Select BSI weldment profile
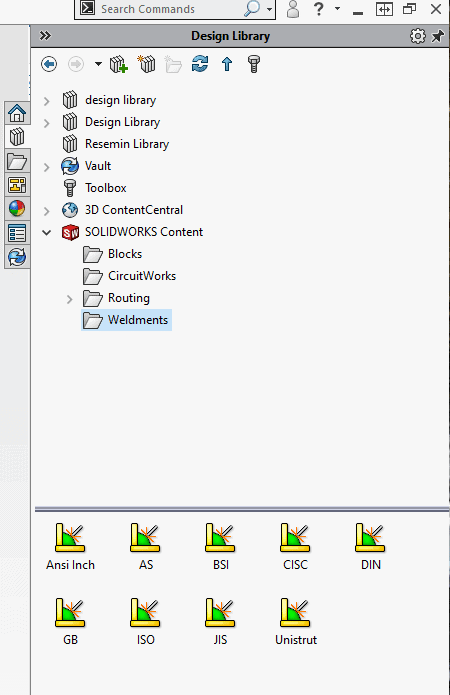The height and width of the screenshot is (695, 450). click(x=220, y=547)
